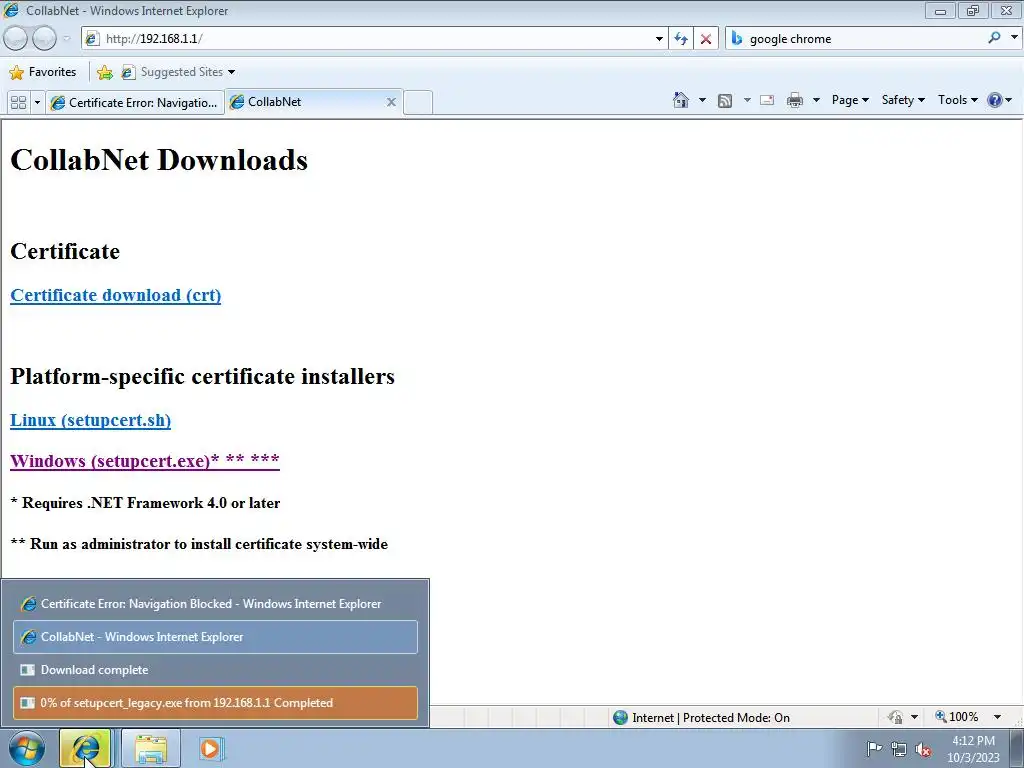Close the CollabNet tab
1024x768 pixels.
391,102
